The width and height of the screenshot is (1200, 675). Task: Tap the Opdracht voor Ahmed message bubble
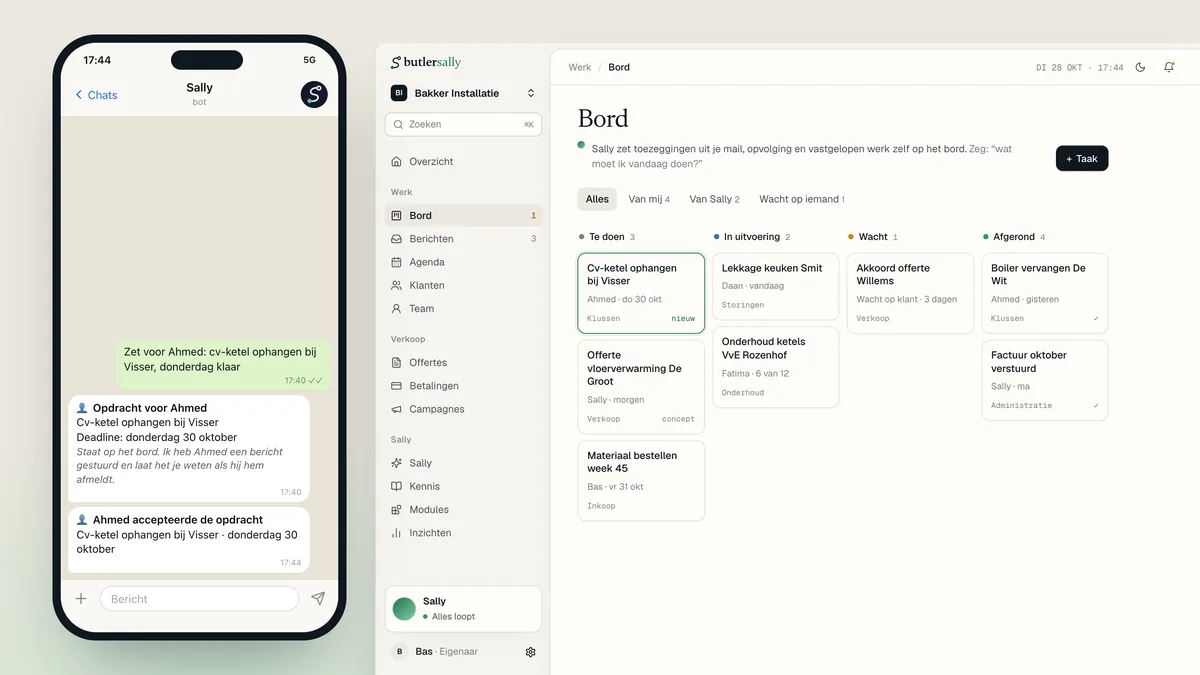189,448
